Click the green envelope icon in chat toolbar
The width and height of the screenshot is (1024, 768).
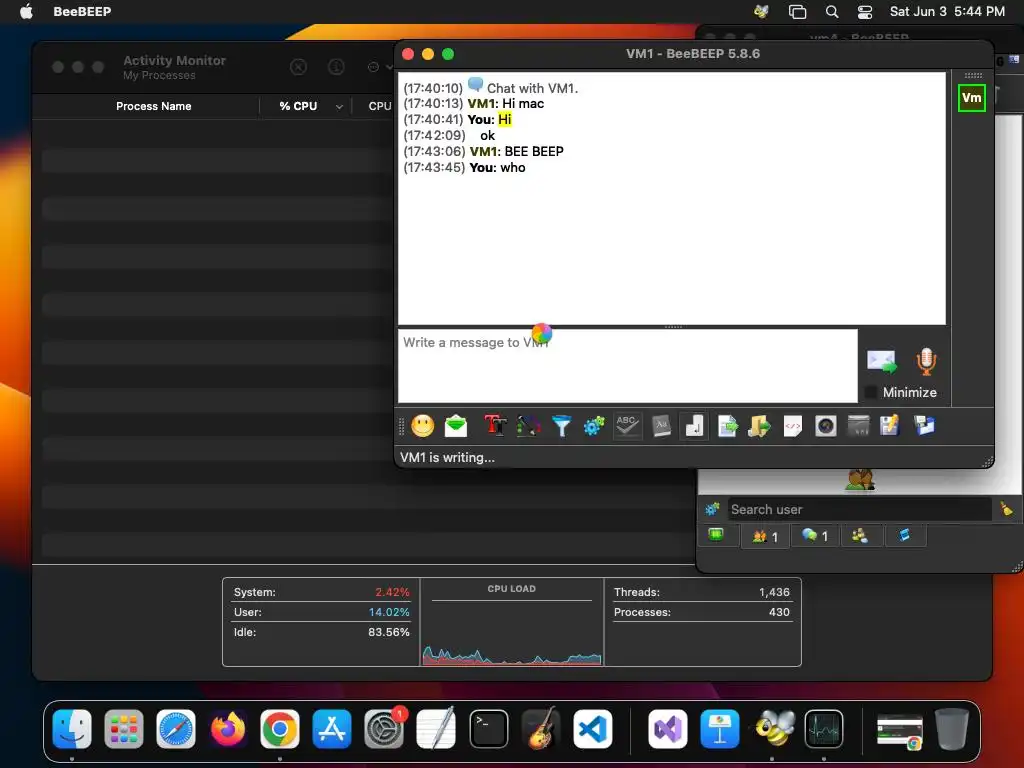coord(456,426)
